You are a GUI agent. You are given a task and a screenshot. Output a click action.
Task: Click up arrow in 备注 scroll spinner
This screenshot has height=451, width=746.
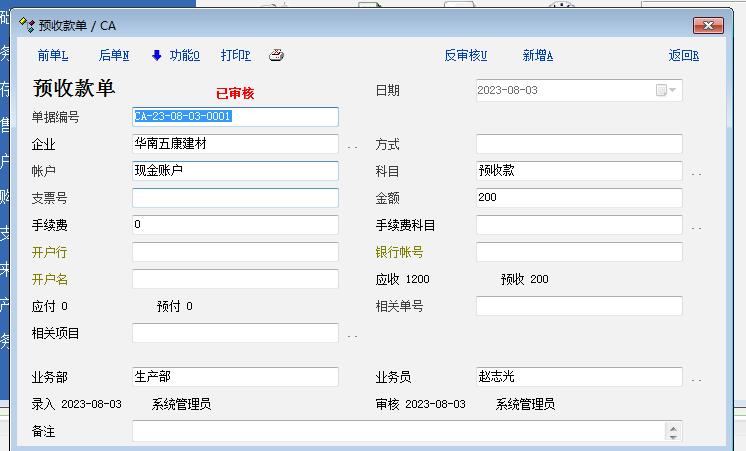pyautogui.click(x=672, y=427)
